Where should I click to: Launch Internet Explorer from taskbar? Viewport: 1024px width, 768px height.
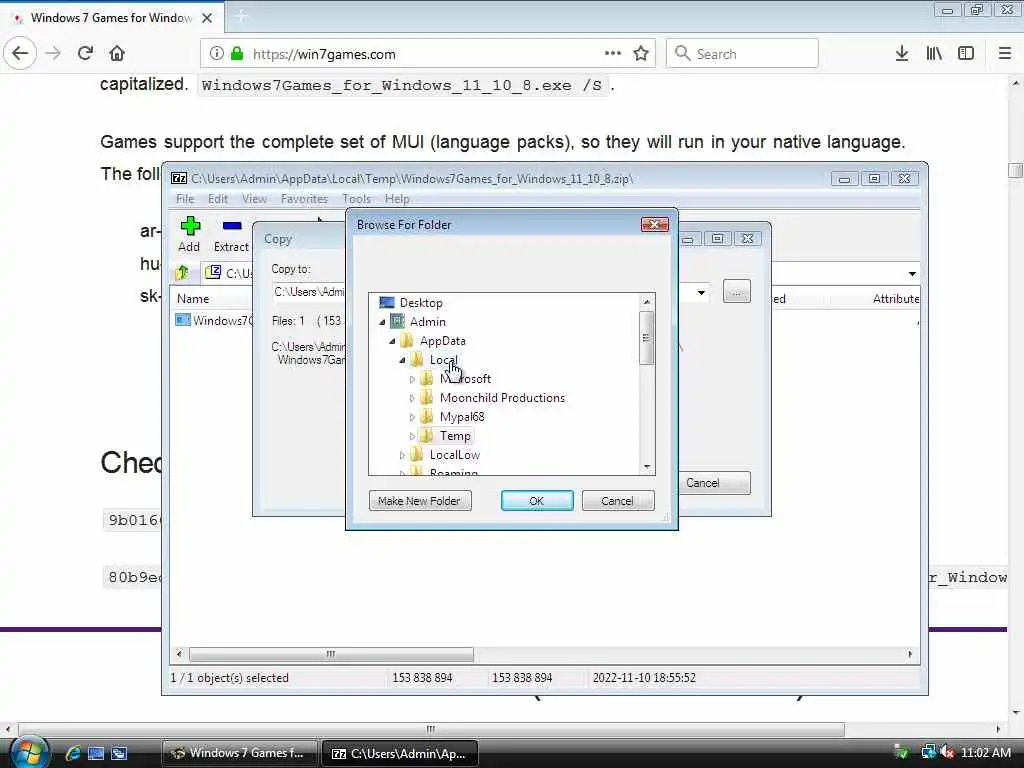pyautogui.click(x=72, y=753)
